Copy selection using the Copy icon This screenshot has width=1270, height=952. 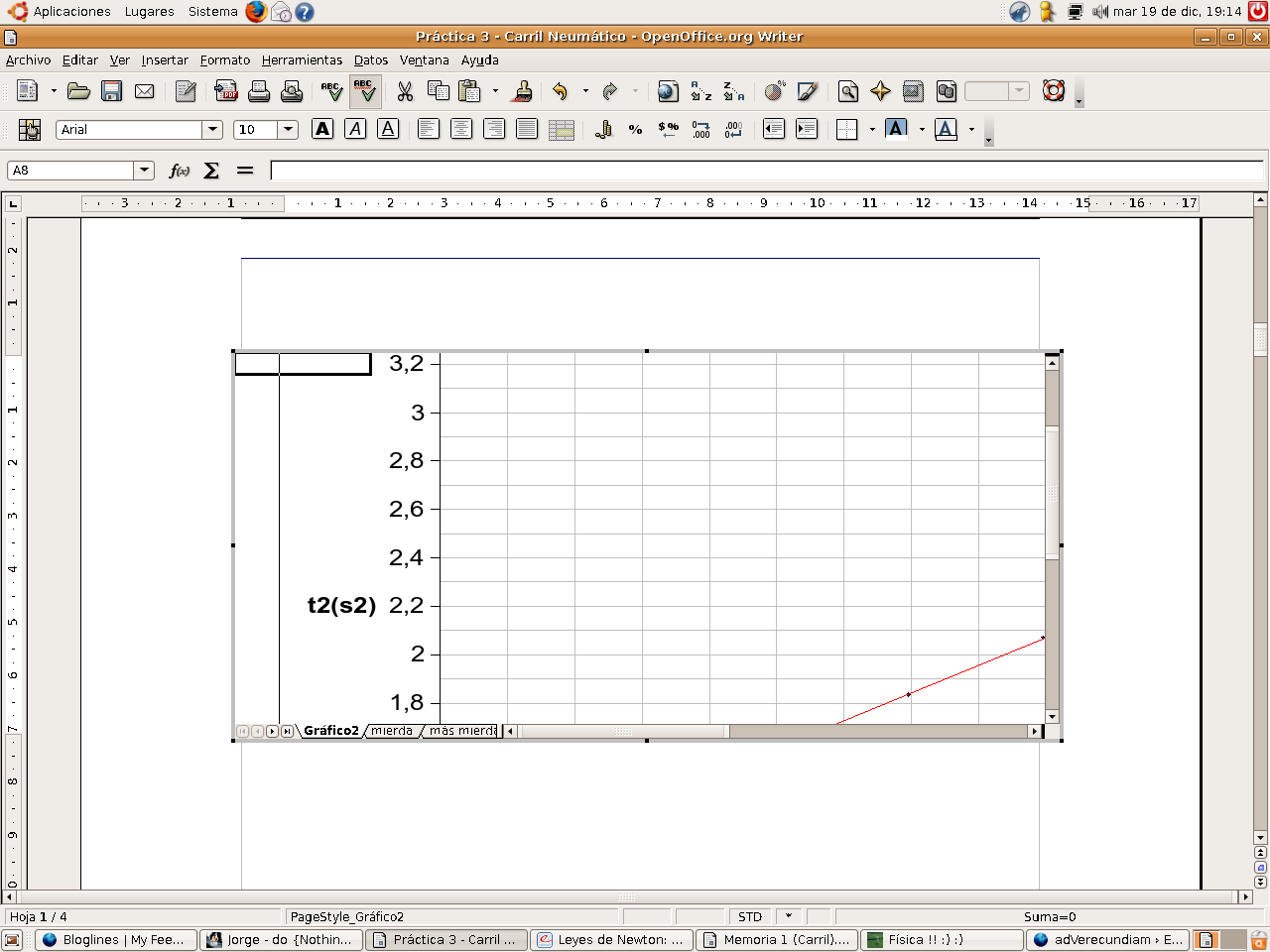pyautogui.click(x=438, y=91)
